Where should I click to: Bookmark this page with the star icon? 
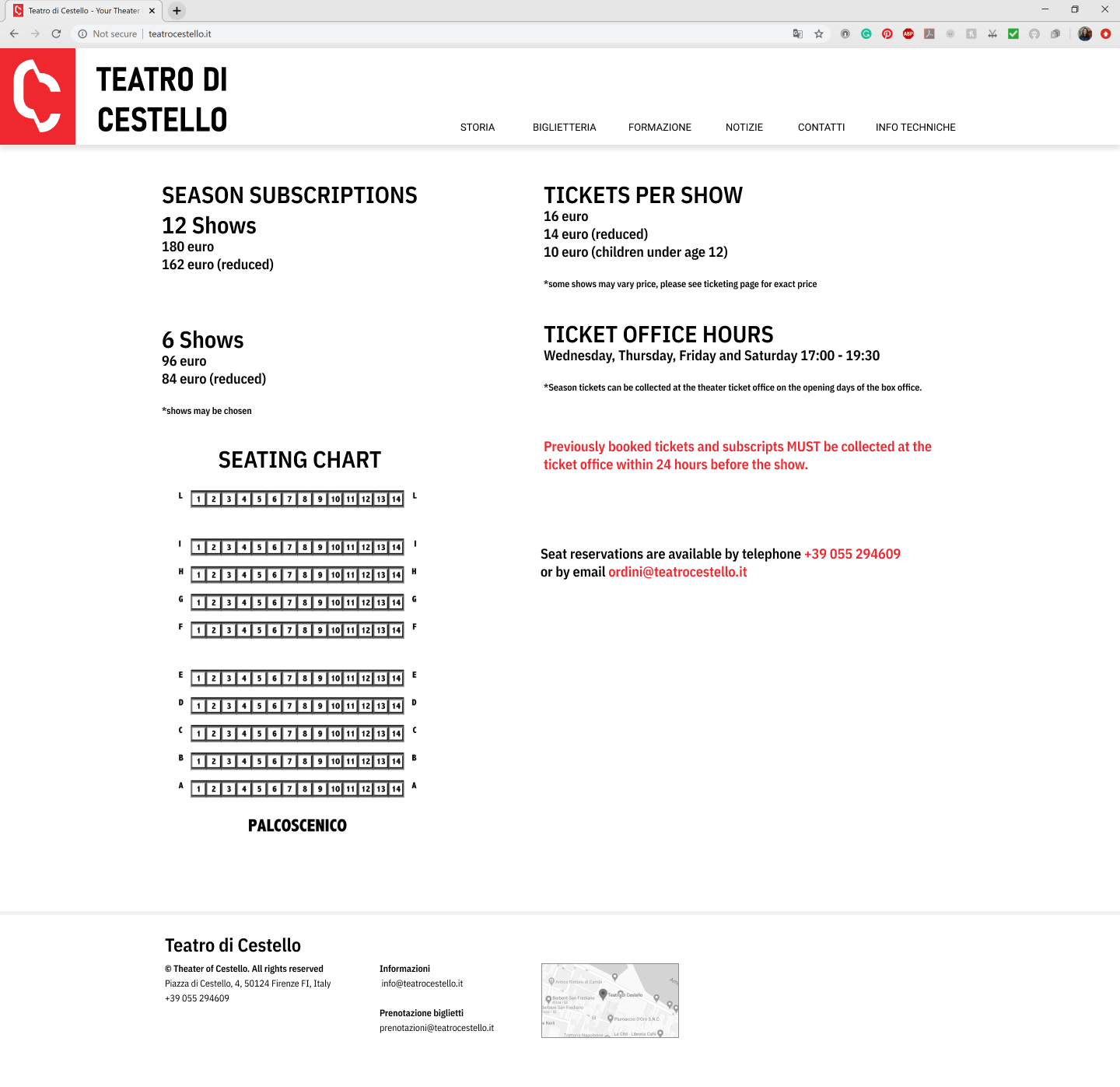819,33
